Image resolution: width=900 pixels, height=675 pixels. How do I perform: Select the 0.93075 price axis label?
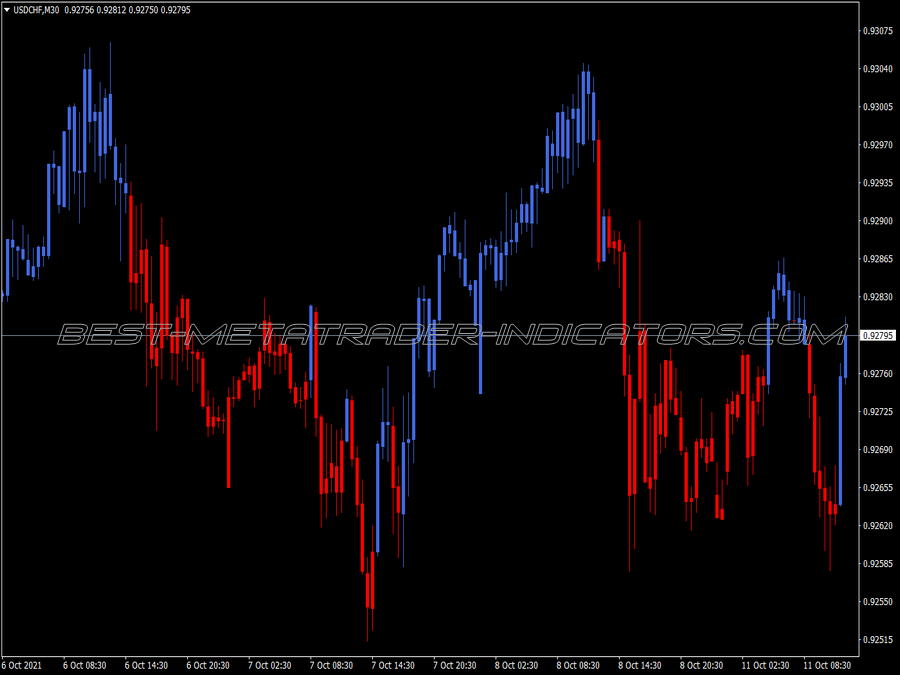pos(878,31)
